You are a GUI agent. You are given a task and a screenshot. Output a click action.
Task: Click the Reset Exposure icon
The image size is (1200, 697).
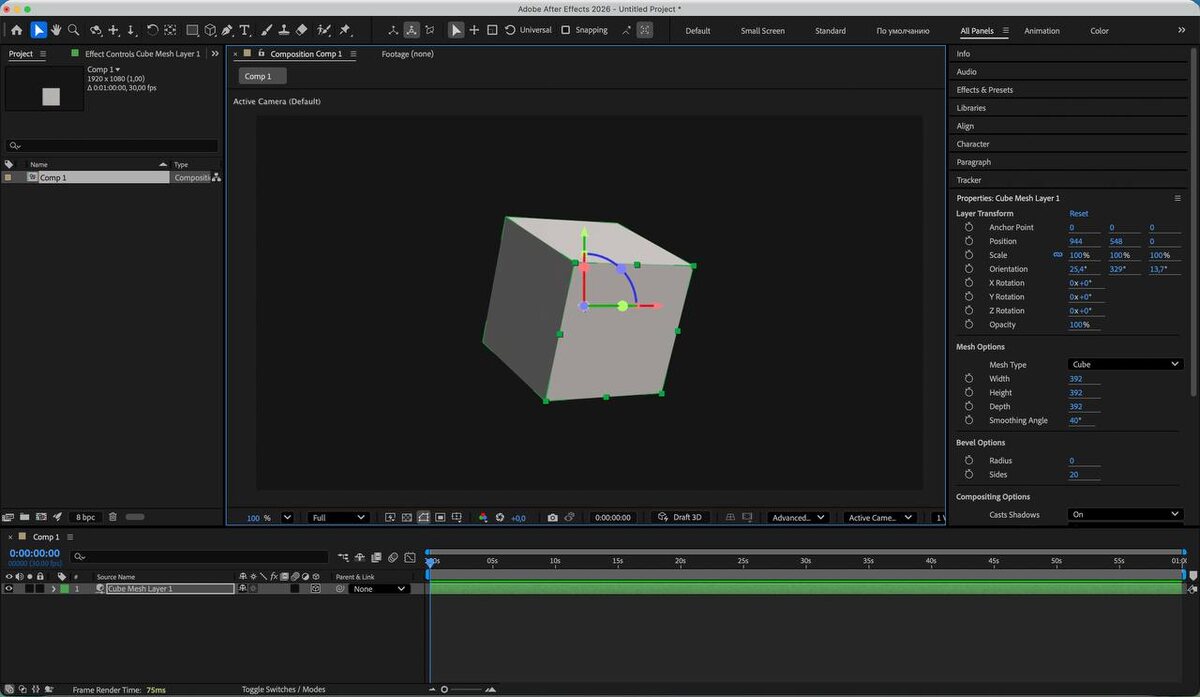pos(500,517)
